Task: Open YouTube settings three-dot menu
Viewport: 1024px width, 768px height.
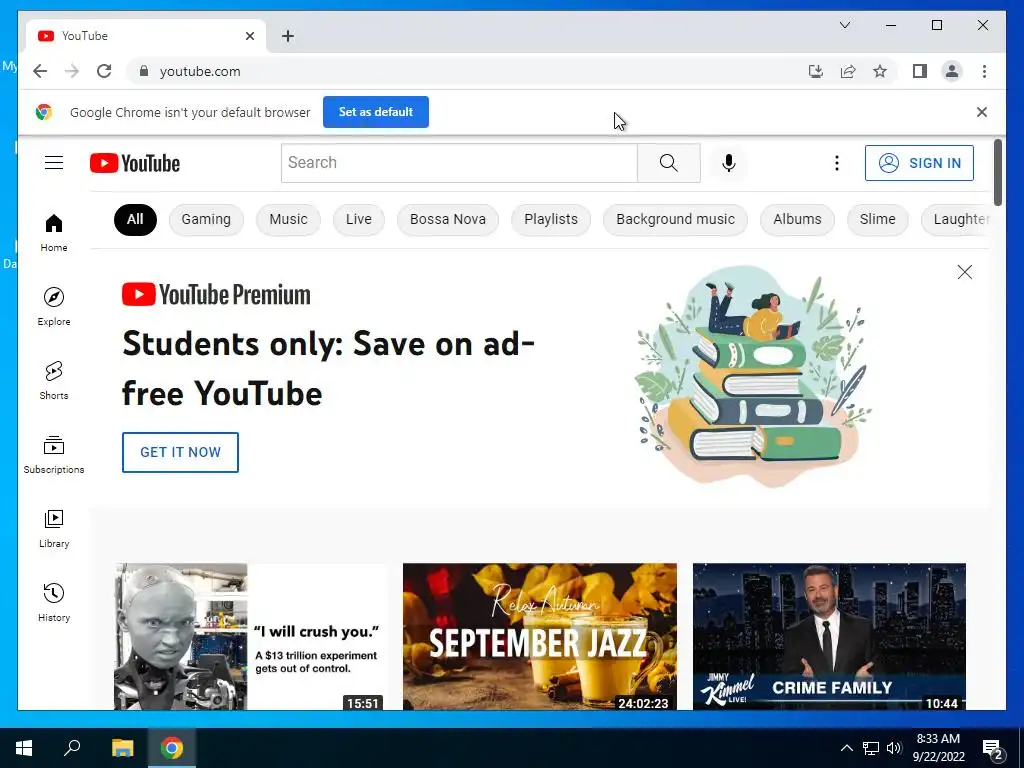Action: (837, 163)
